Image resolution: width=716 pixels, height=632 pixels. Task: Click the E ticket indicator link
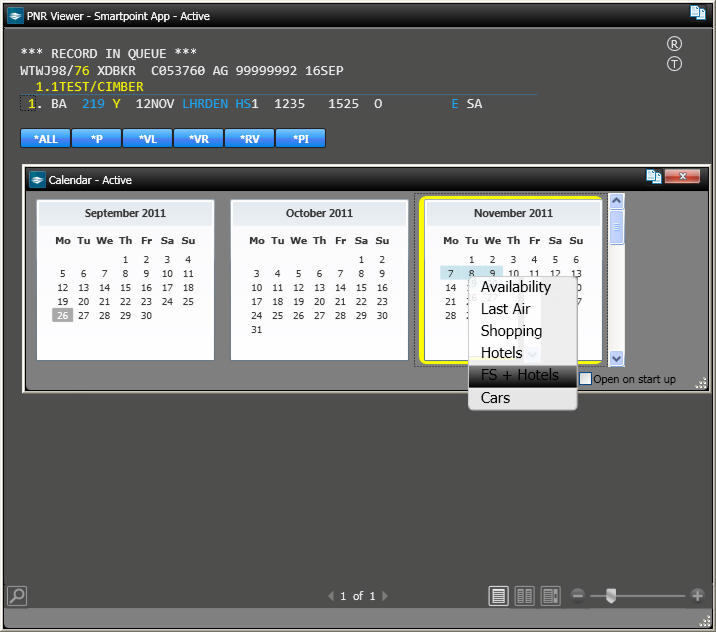455,104
